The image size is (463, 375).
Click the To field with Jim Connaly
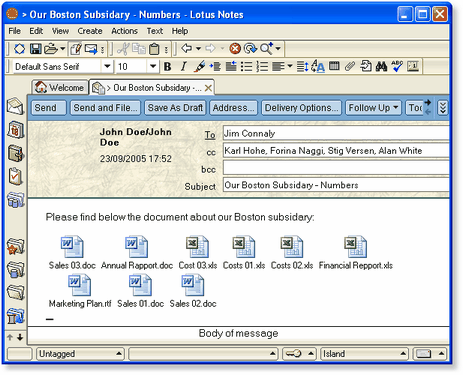336,134
